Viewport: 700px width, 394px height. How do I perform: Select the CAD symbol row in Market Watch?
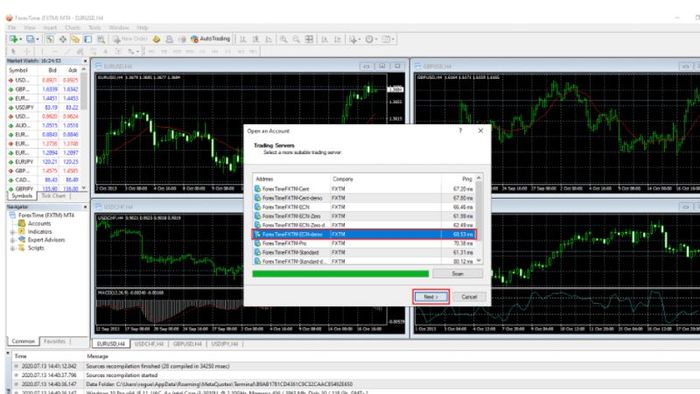tap(44, 180)
